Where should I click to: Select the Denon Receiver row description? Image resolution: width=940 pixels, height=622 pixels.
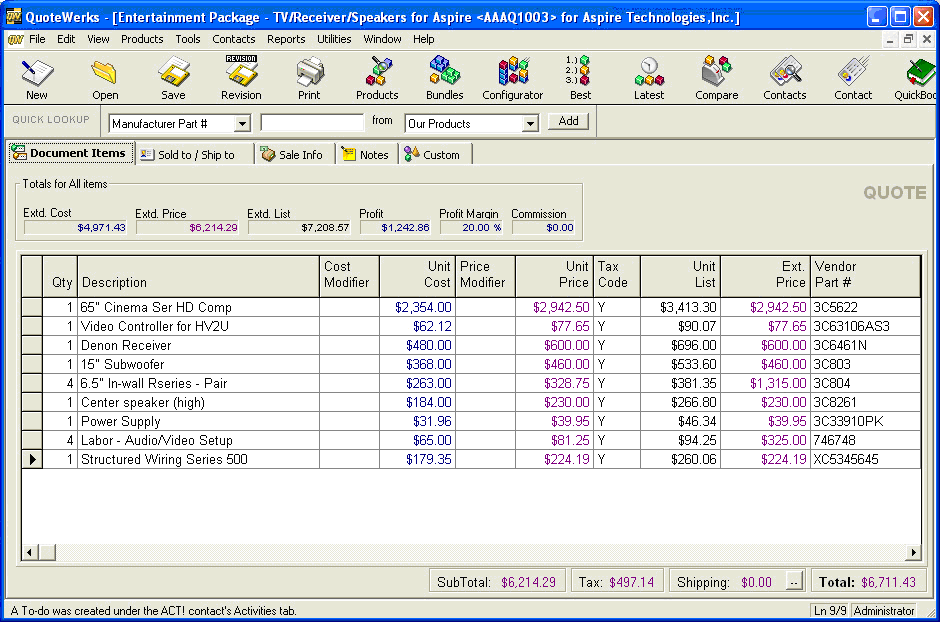click(x=126, y=345)
